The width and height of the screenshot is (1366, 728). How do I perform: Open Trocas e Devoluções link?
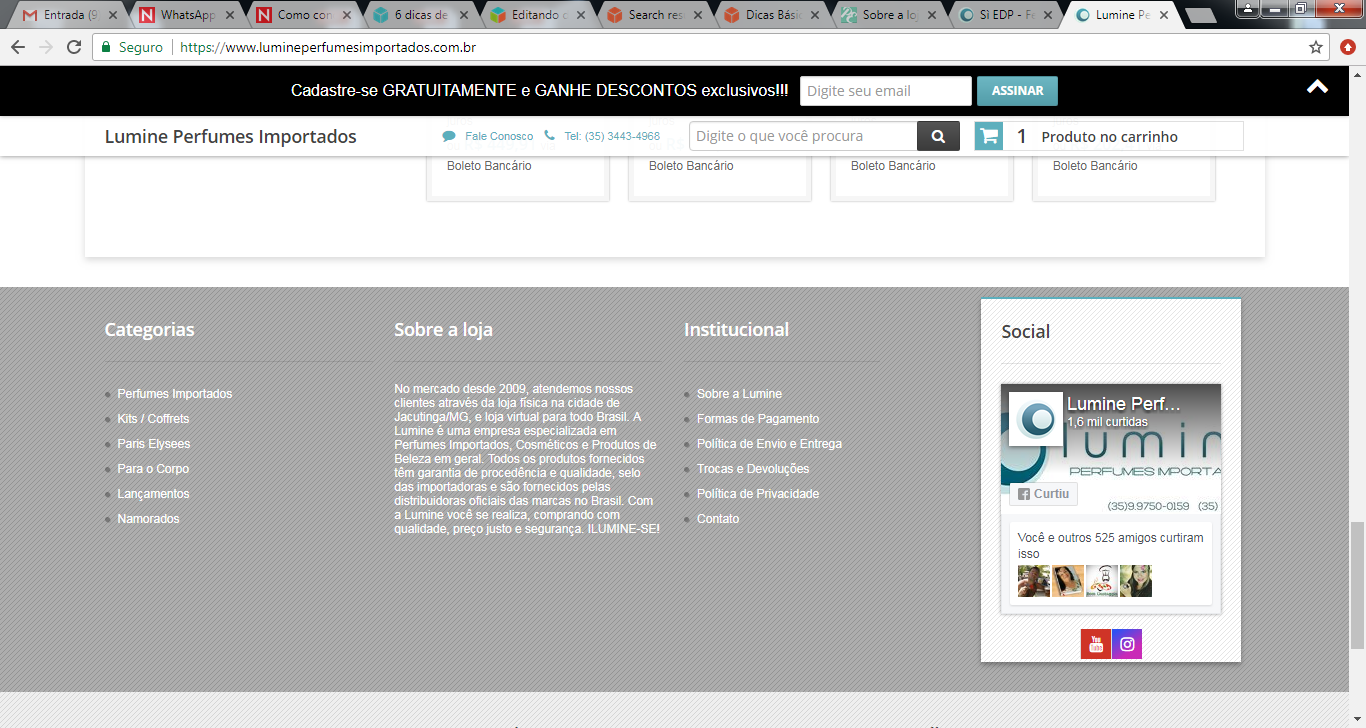(753, 469)
